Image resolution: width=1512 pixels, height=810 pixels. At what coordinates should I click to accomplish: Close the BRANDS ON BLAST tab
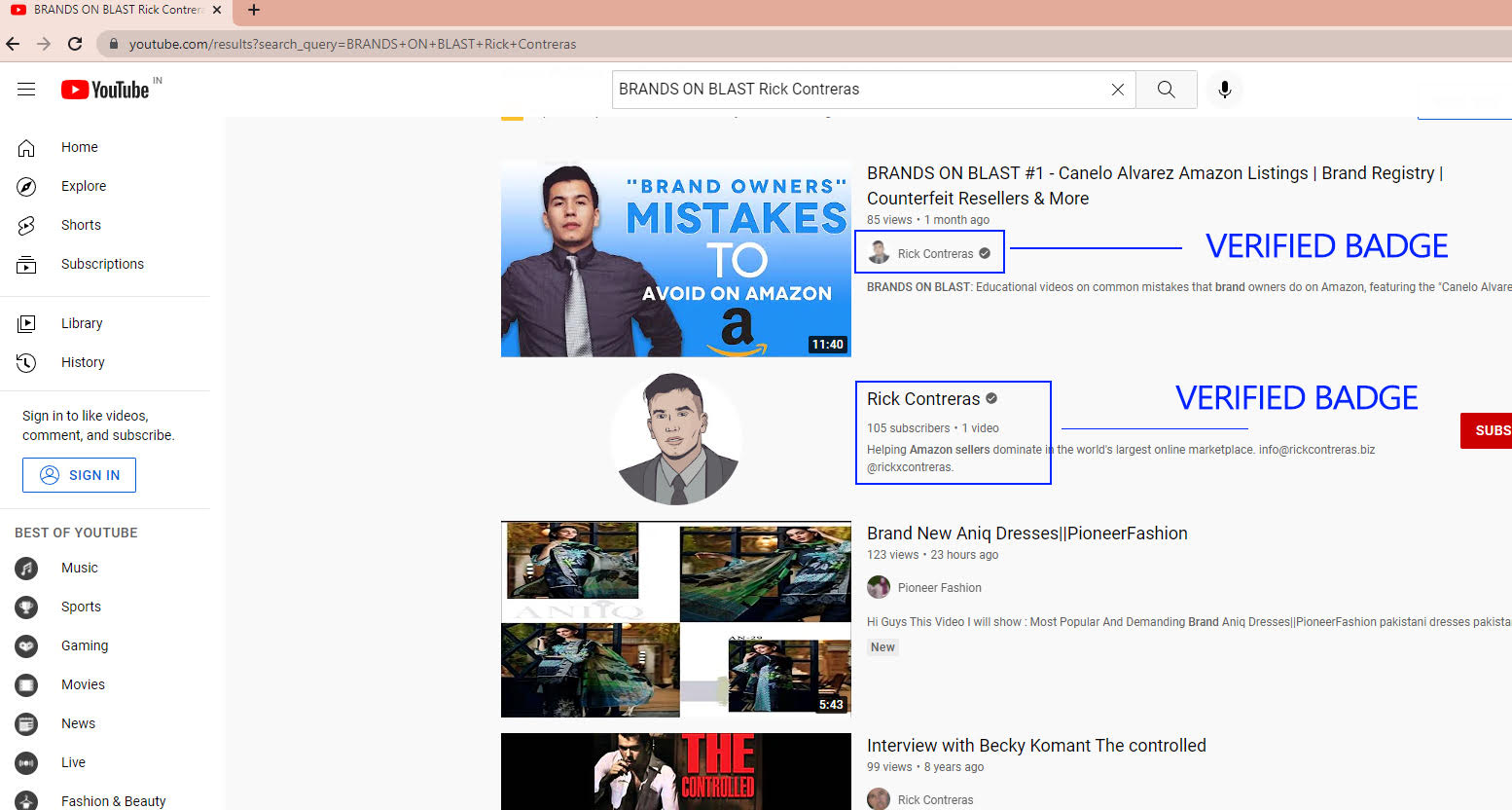coord(216,10)
